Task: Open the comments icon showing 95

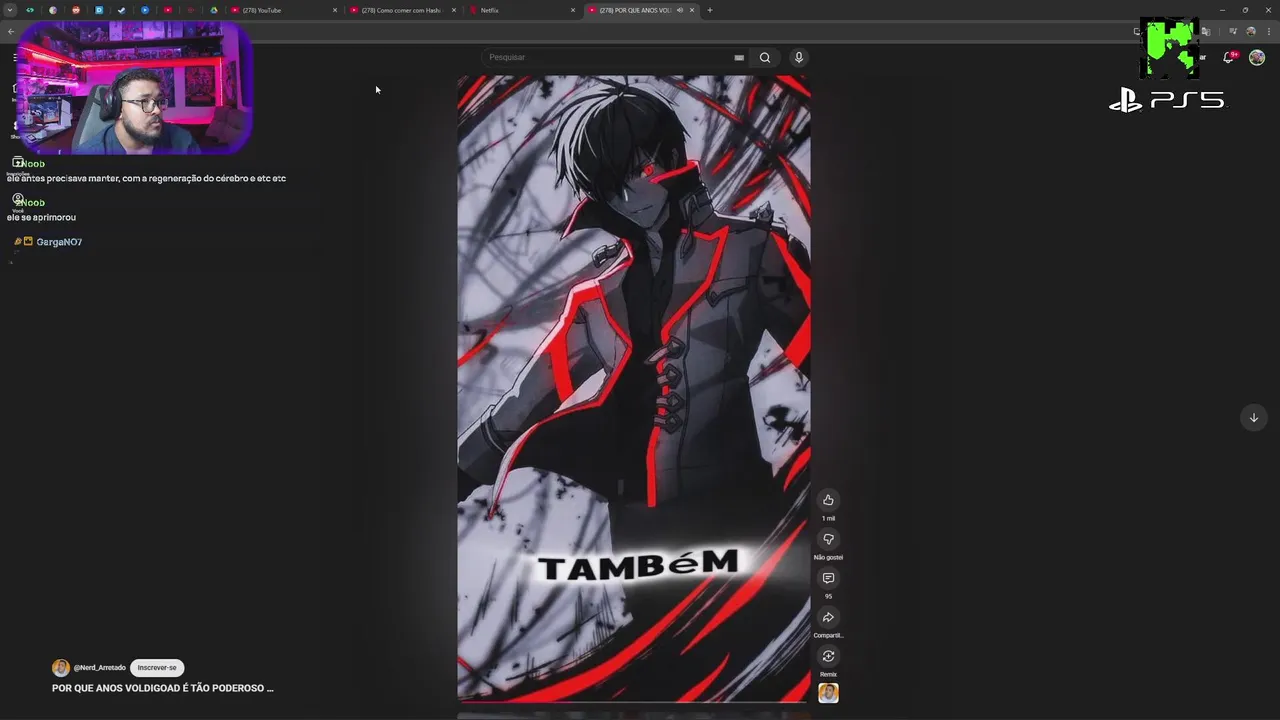Action: pos(828,578)
